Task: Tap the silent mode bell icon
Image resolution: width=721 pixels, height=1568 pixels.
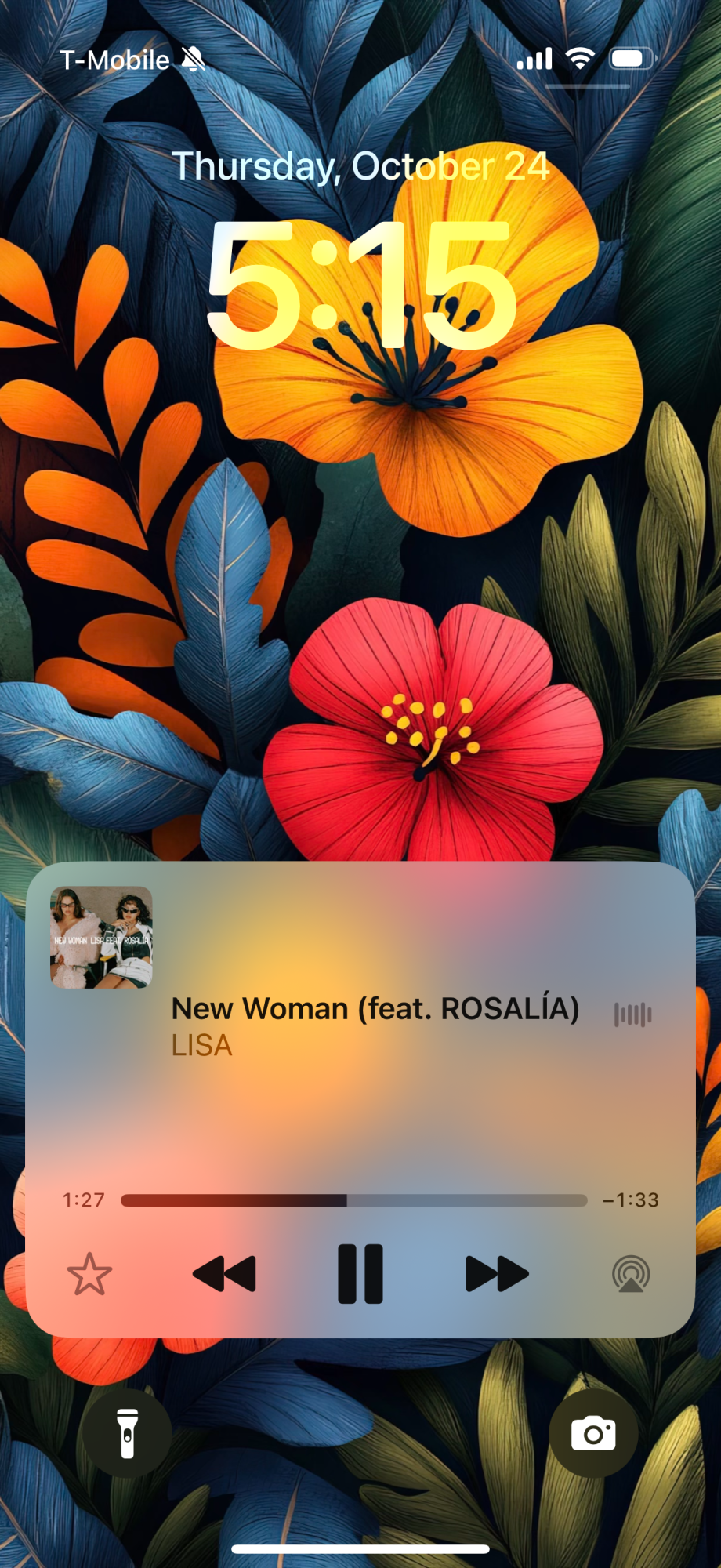Action: pyautogui.click(x=193, y=59)
